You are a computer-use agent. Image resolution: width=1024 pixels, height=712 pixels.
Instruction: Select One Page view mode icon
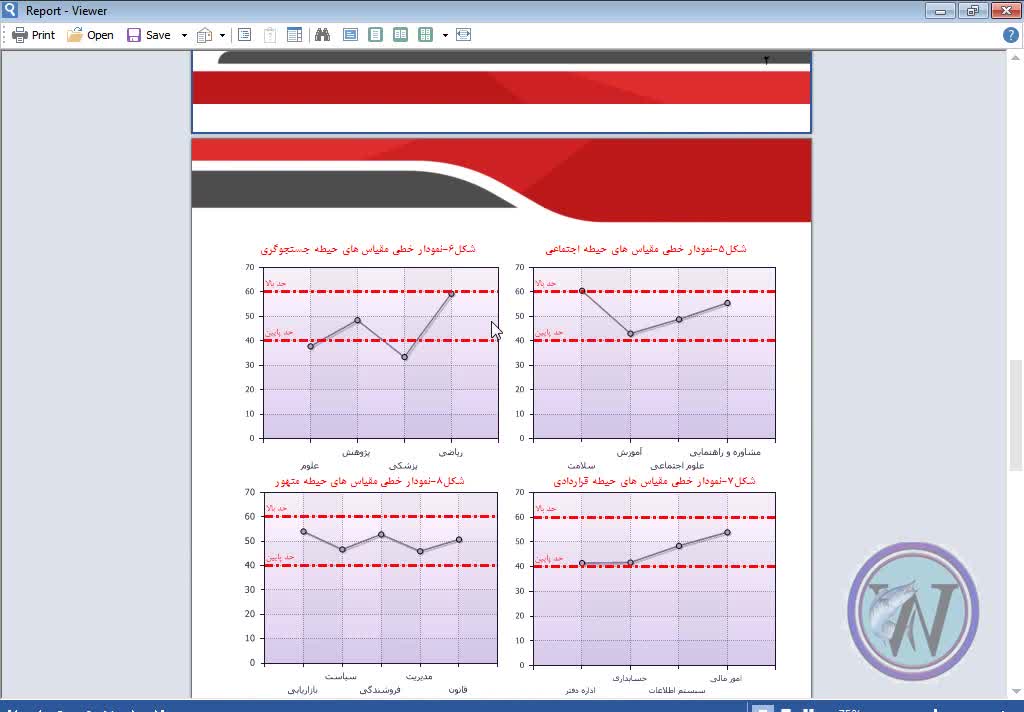[376, 35]
